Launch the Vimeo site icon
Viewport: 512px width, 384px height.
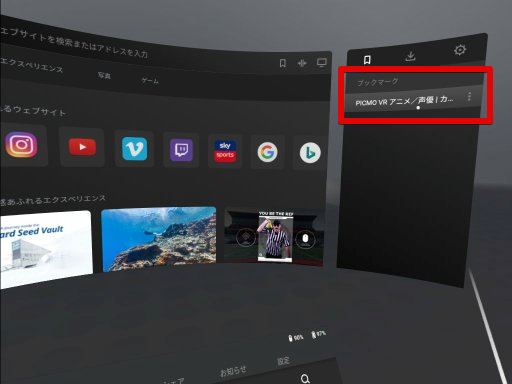(x=134, y=149)
